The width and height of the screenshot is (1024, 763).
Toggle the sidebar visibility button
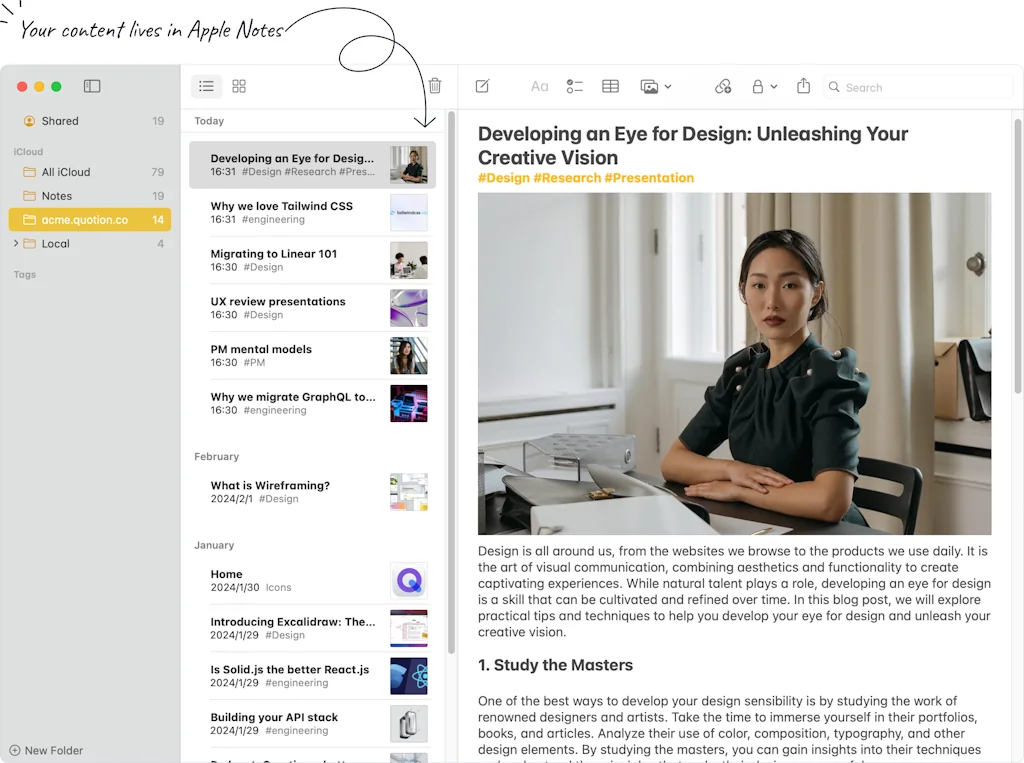coord(92,87)
